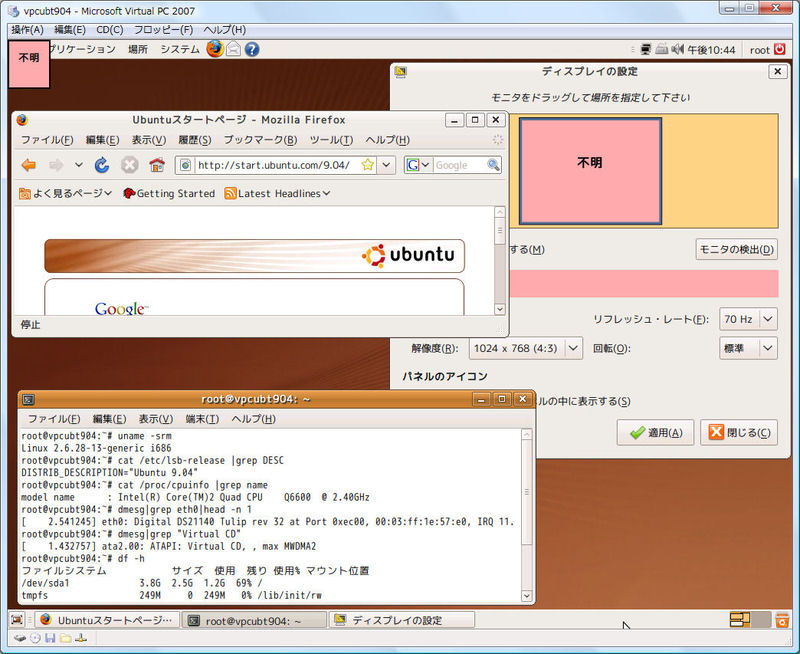Click the root user switcher in the panel
This screenshot has width=800, height=654.
759,49
